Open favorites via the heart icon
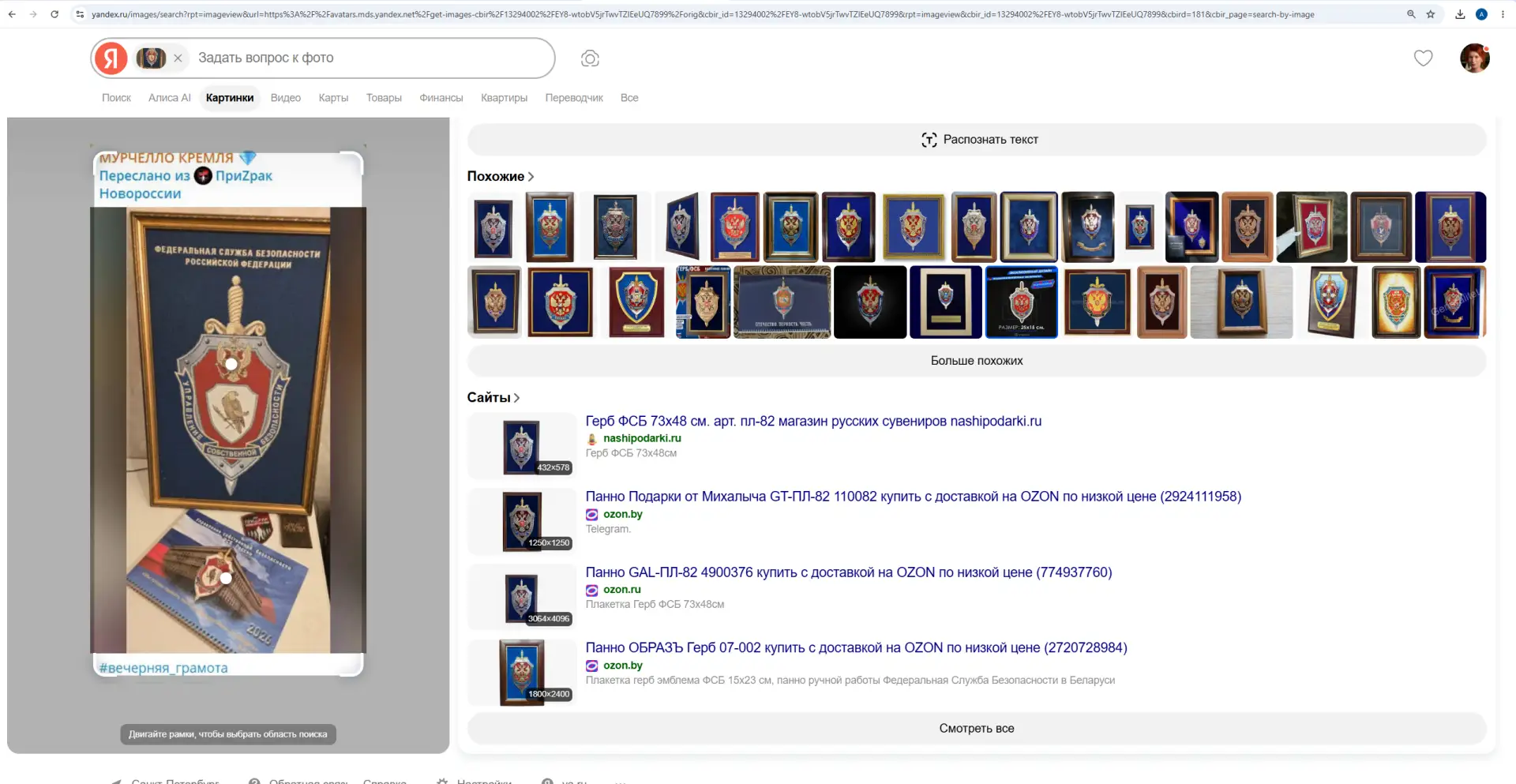Image resolution: width=1516 pixels, height=784 pixels. tap(1423, 58)
